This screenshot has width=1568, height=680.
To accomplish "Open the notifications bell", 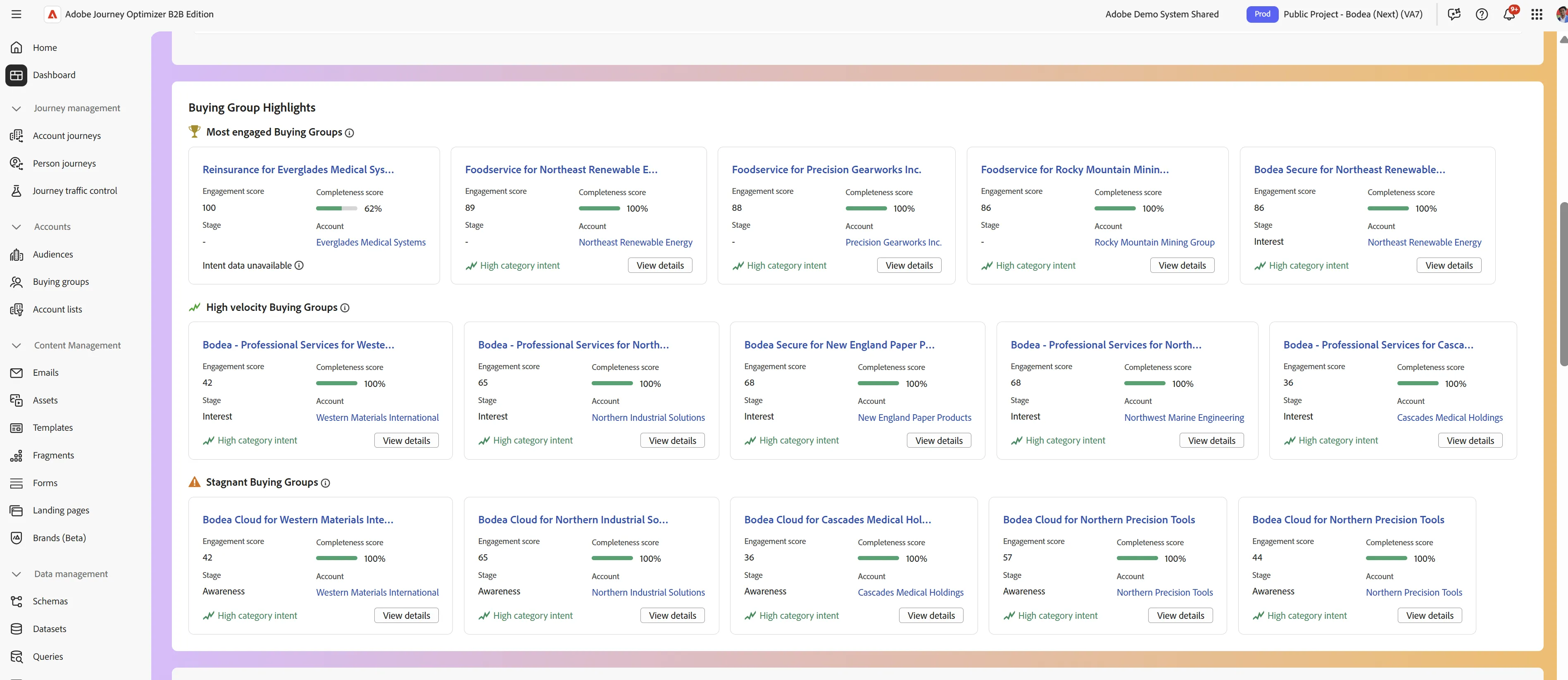I will pos(1509,14).
